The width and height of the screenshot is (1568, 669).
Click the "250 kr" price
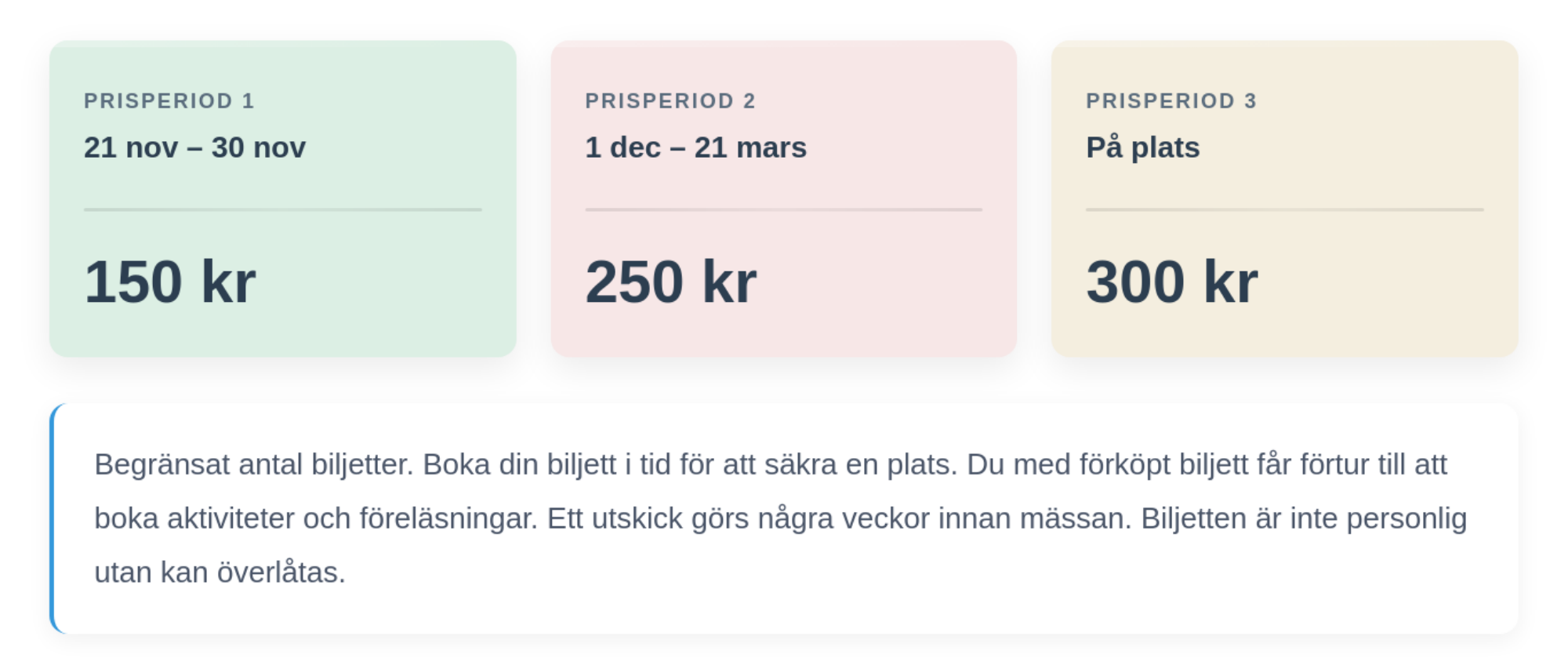click(x=670, y=282)
